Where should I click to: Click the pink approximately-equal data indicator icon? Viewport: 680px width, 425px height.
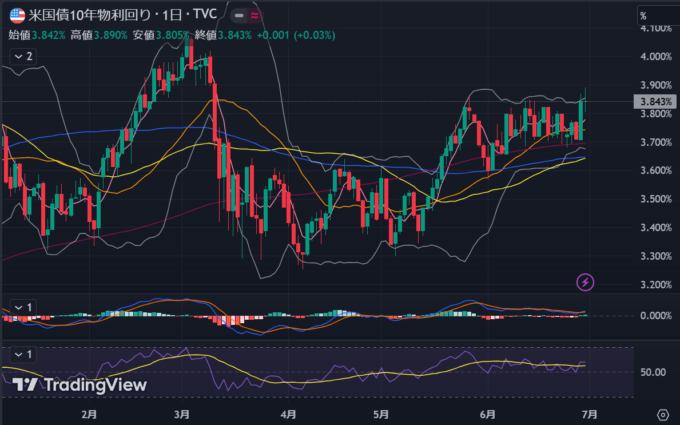tap(254, 17)
